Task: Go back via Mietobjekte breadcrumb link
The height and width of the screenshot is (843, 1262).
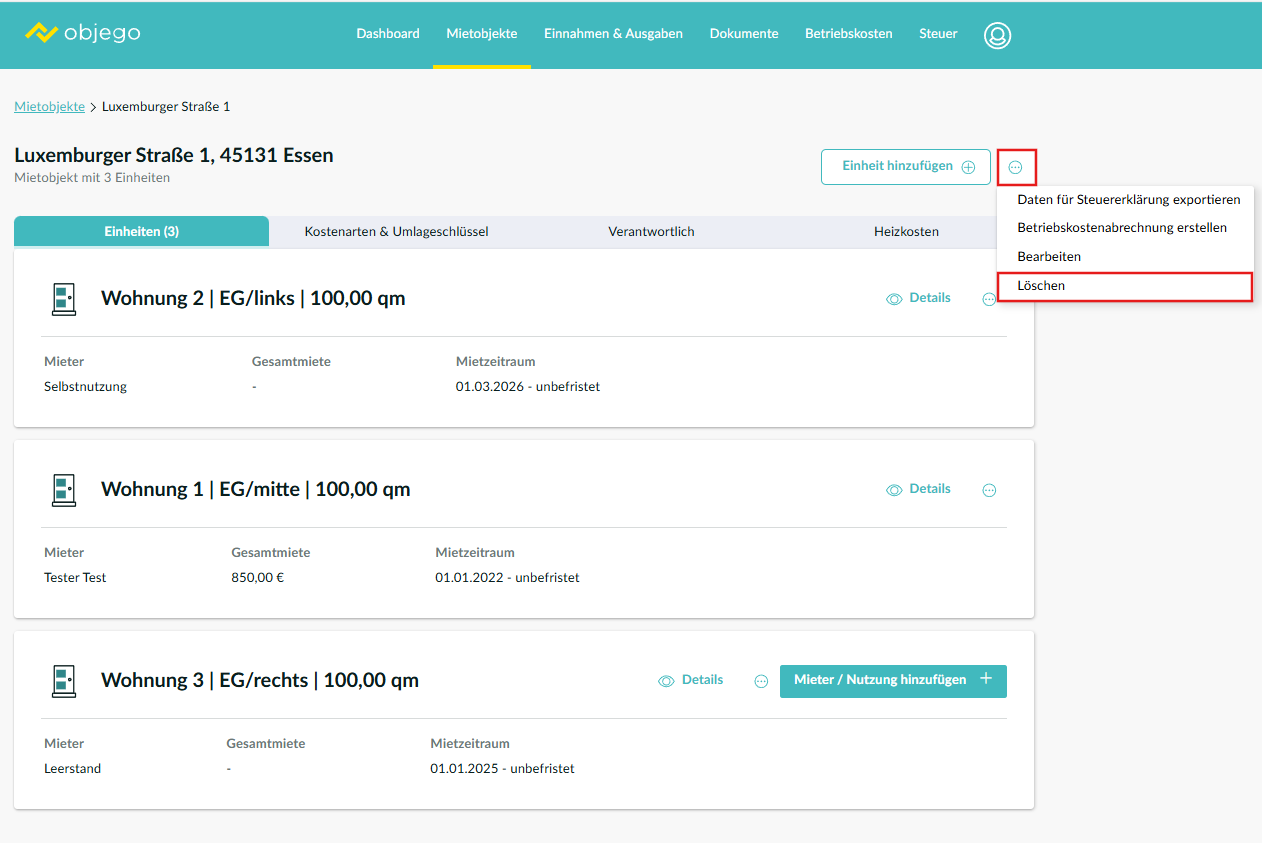Action: (49, 106)
